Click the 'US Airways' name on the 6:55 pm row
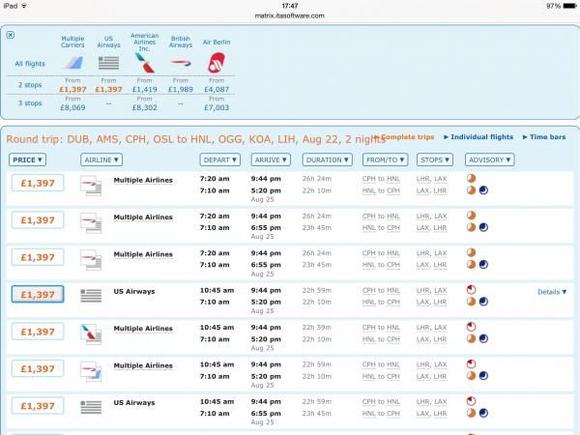Screen dimensions: 580x435 click(134, 403)
